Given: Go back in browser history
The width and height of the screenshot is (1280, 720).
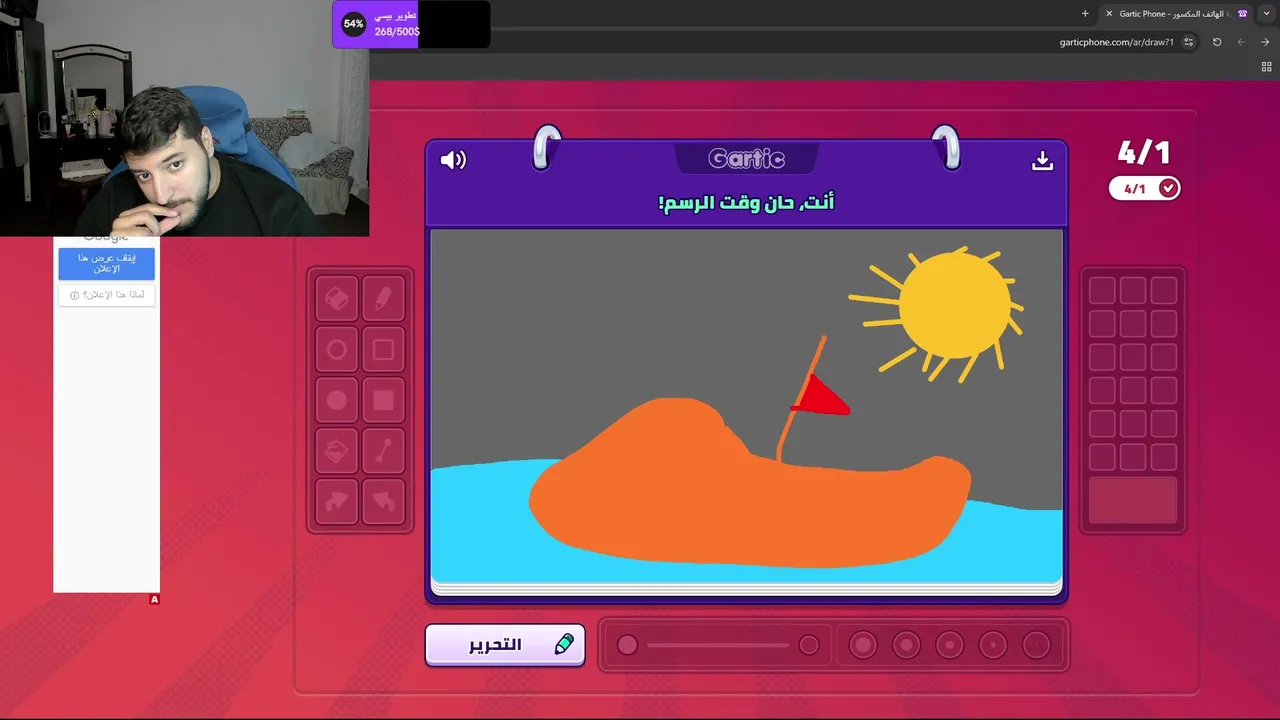Looking at the screenshot, I should (1241, 42).
